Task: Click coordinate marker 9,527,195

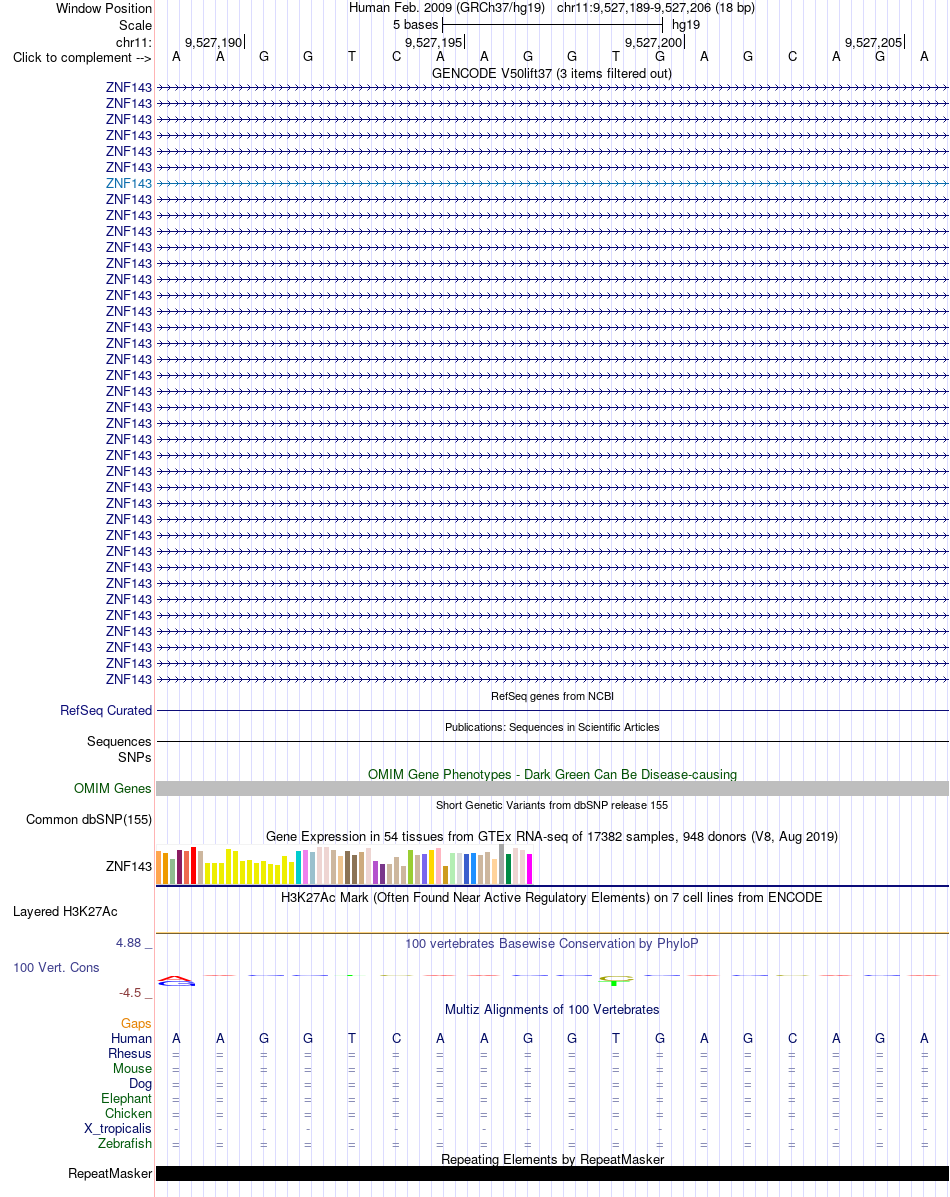Action: [434, 43]
